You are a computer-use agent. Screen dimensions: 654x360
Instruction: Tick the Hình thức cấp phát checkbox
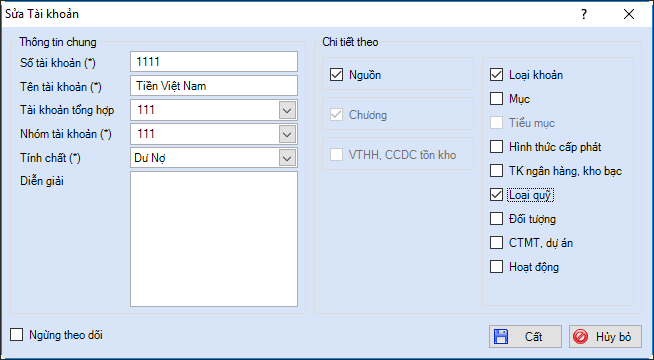pyautogui.click(x=496, y=147)
